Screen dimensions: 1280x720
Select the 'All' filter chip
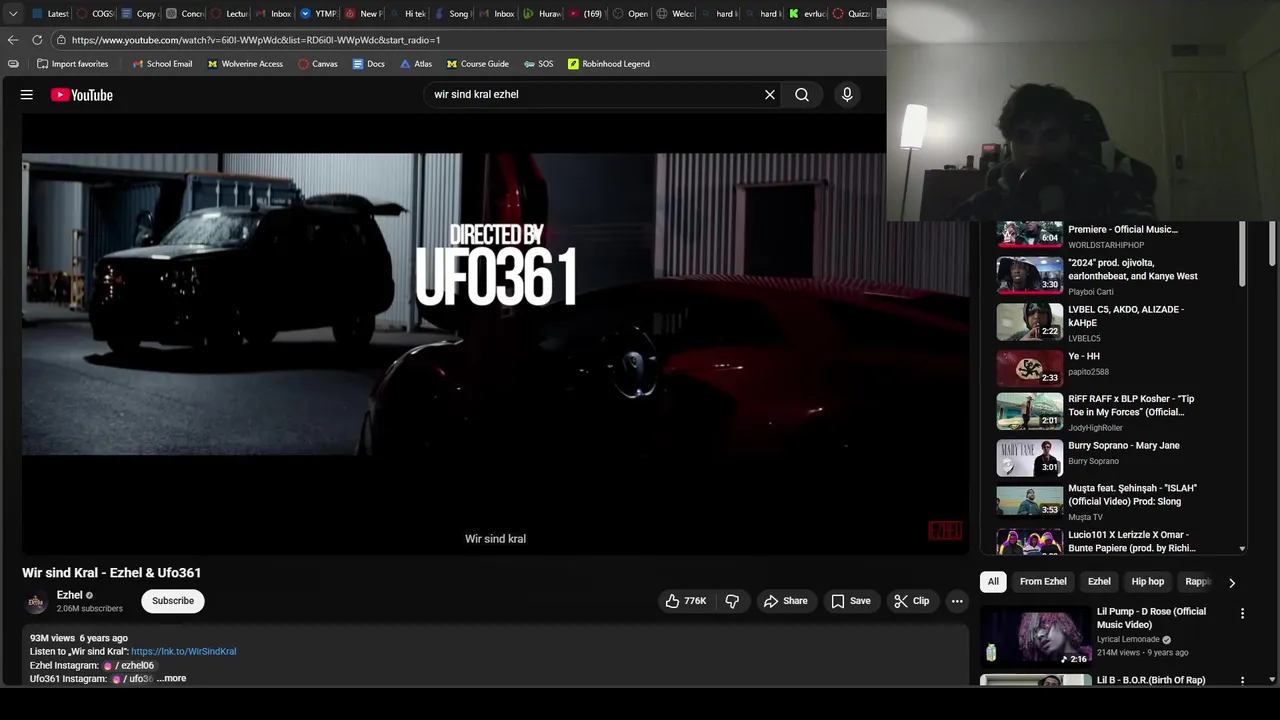(993, 582)
